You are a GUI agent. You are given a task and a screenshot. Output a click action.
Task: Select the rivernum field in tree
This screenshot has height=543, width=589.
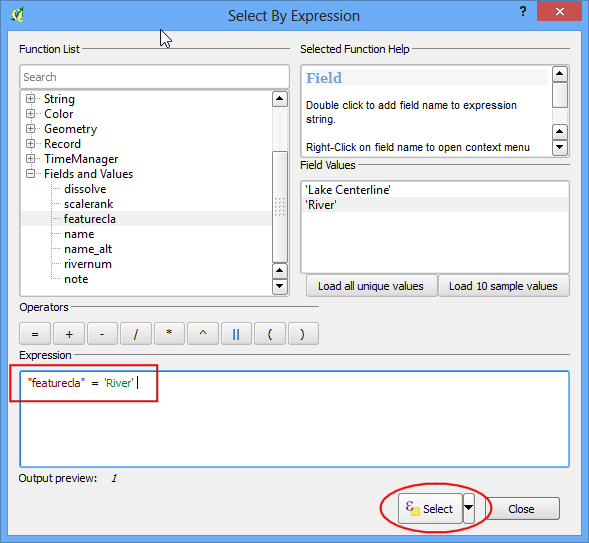88,264
